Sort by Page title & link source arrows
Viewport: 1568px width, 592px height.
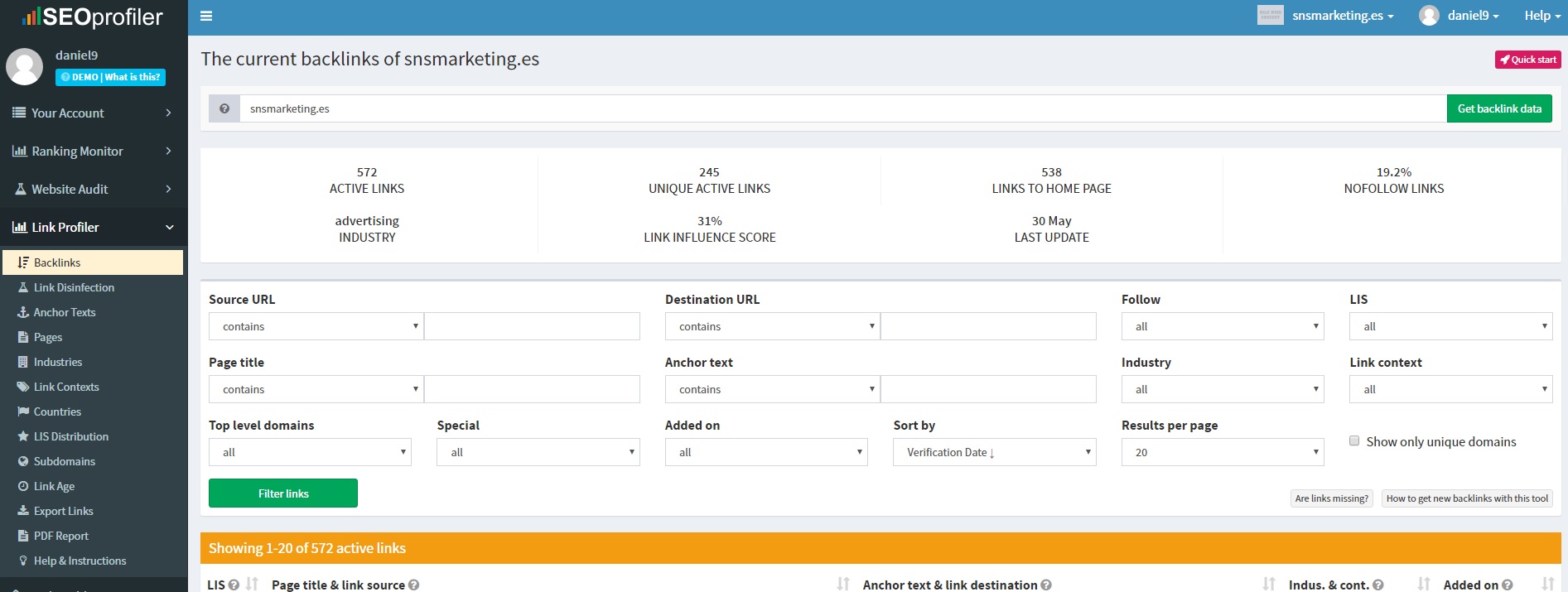click(x=843, y=585)
